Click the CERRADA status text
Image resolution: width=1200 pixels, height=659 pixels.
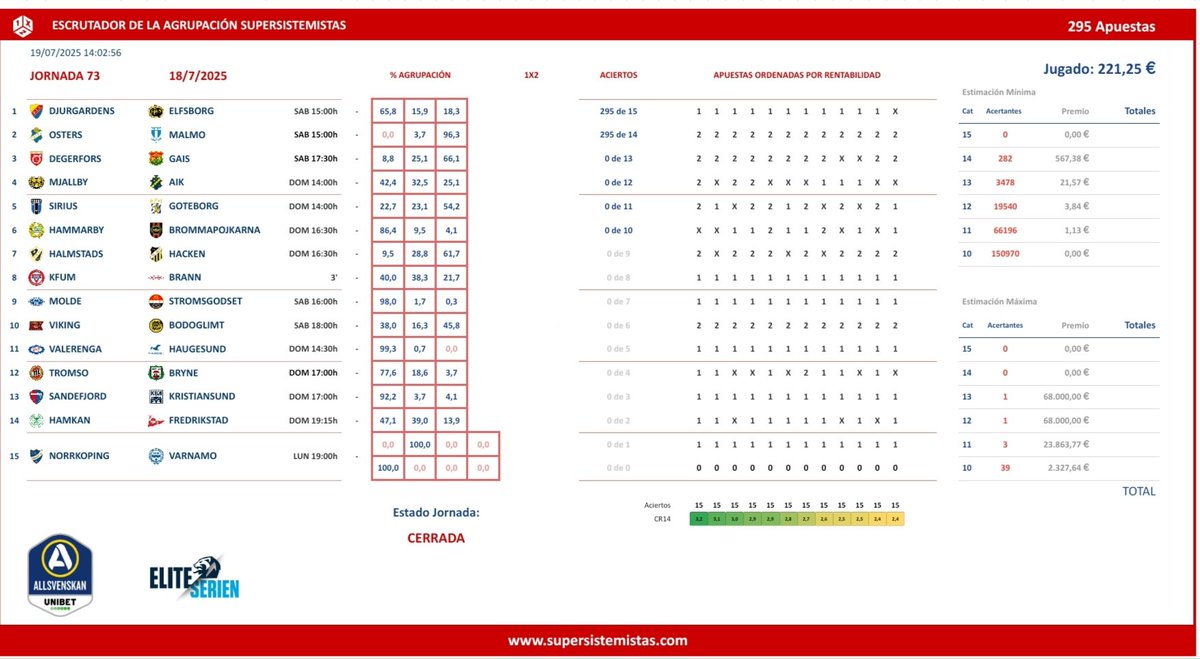pos(436,538)
